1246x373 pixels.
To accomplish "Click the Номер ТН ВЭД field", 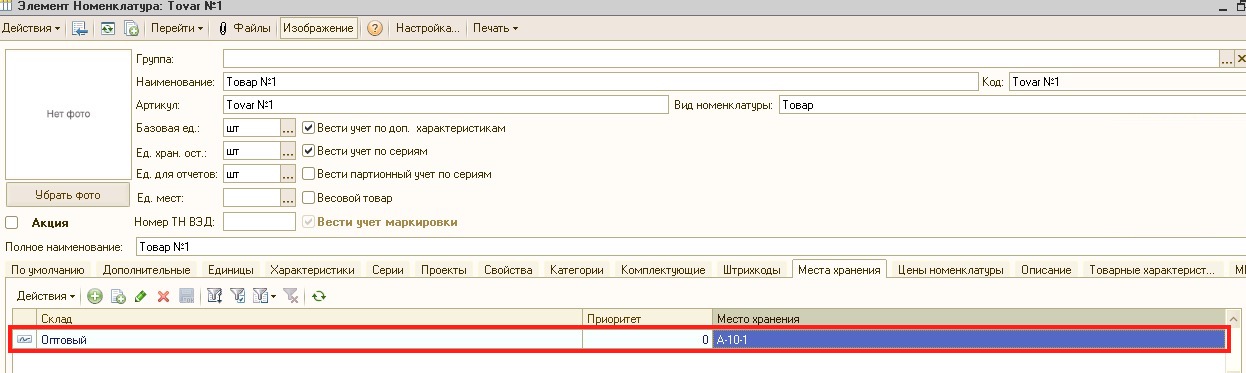I will (259, 222).
